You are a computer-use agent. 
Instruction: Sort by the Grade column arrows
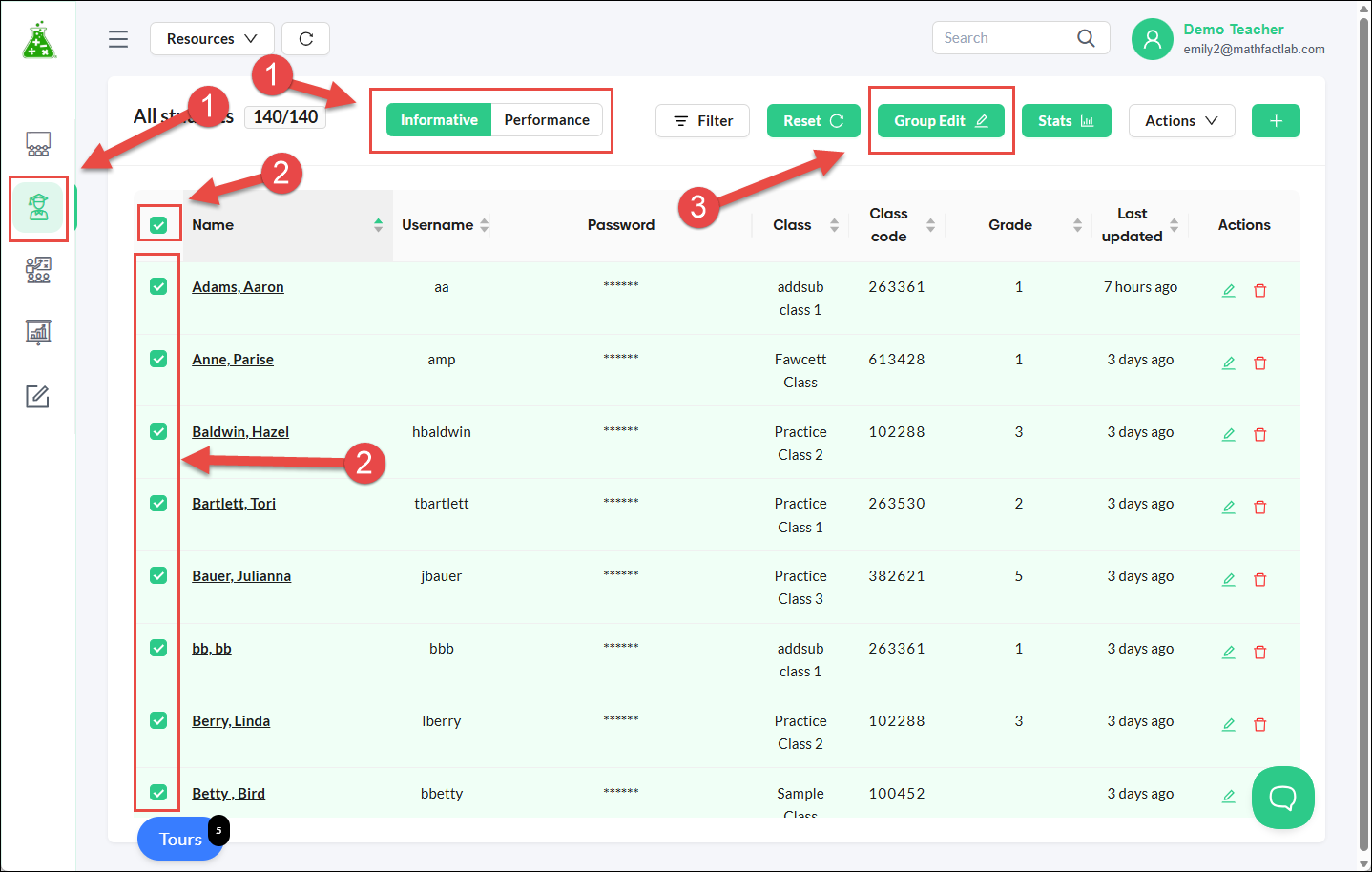pos(1077,225)
